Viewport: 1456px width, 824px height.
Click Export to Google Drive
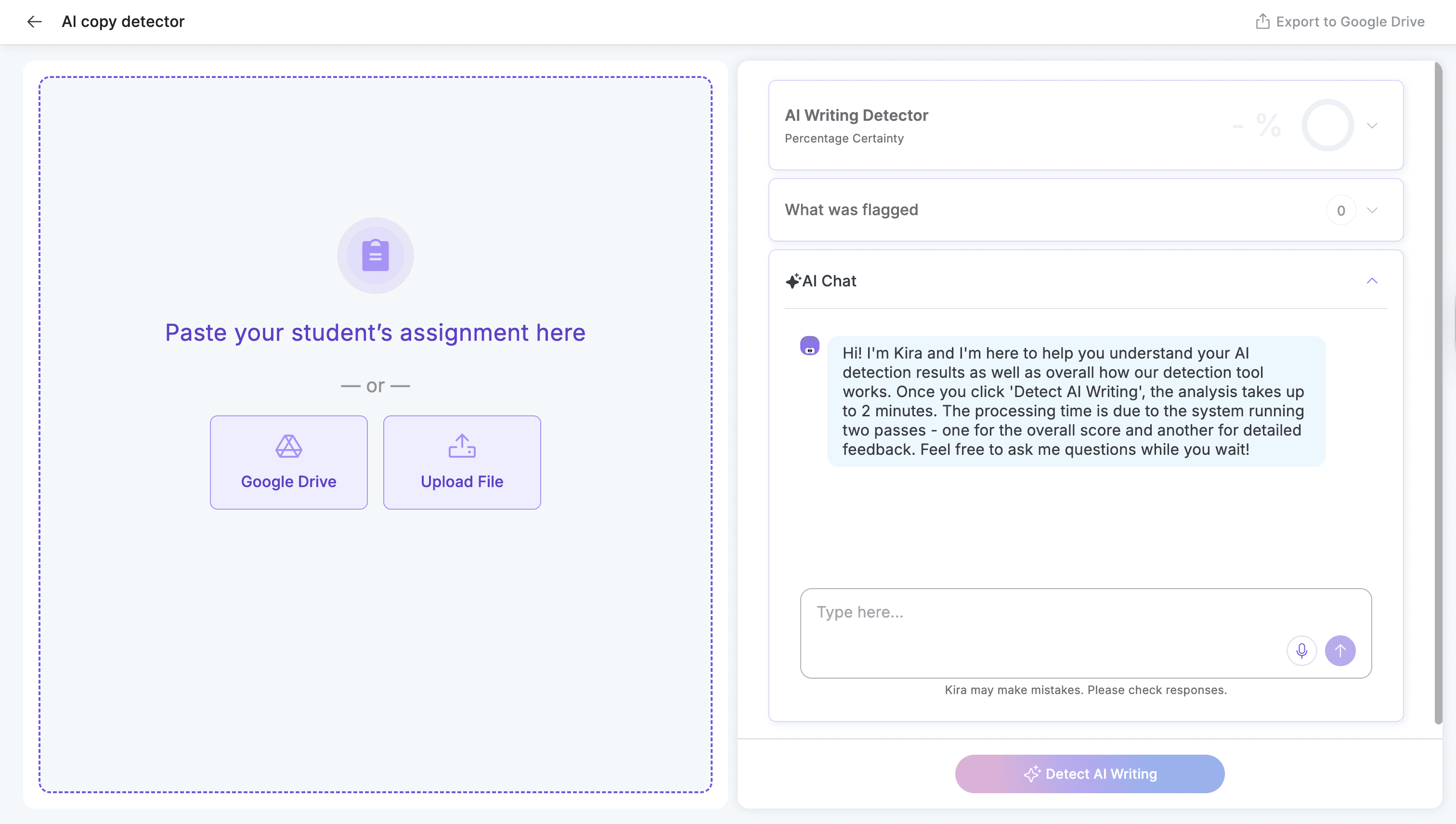coord(1350,22)
